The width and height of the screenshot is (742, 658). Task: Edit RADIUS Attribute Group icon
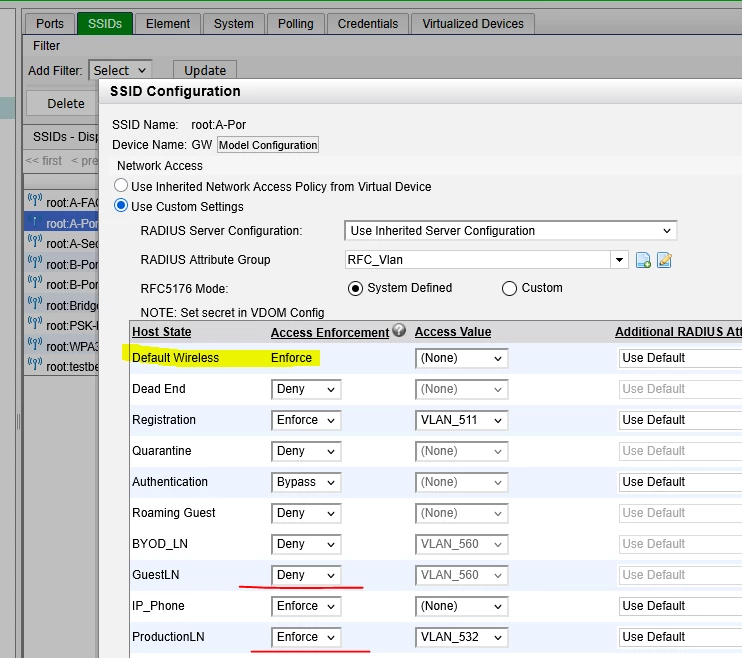coord(664,260)
